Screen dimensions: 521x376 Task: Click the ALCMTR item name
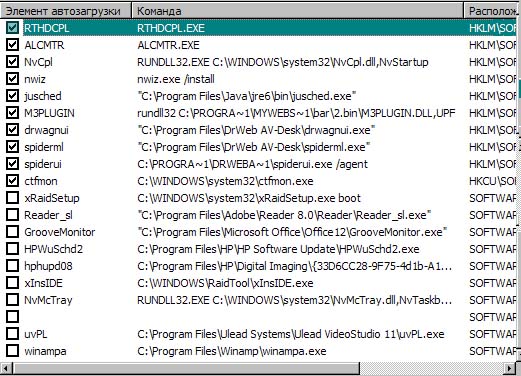tap(44, 45)
